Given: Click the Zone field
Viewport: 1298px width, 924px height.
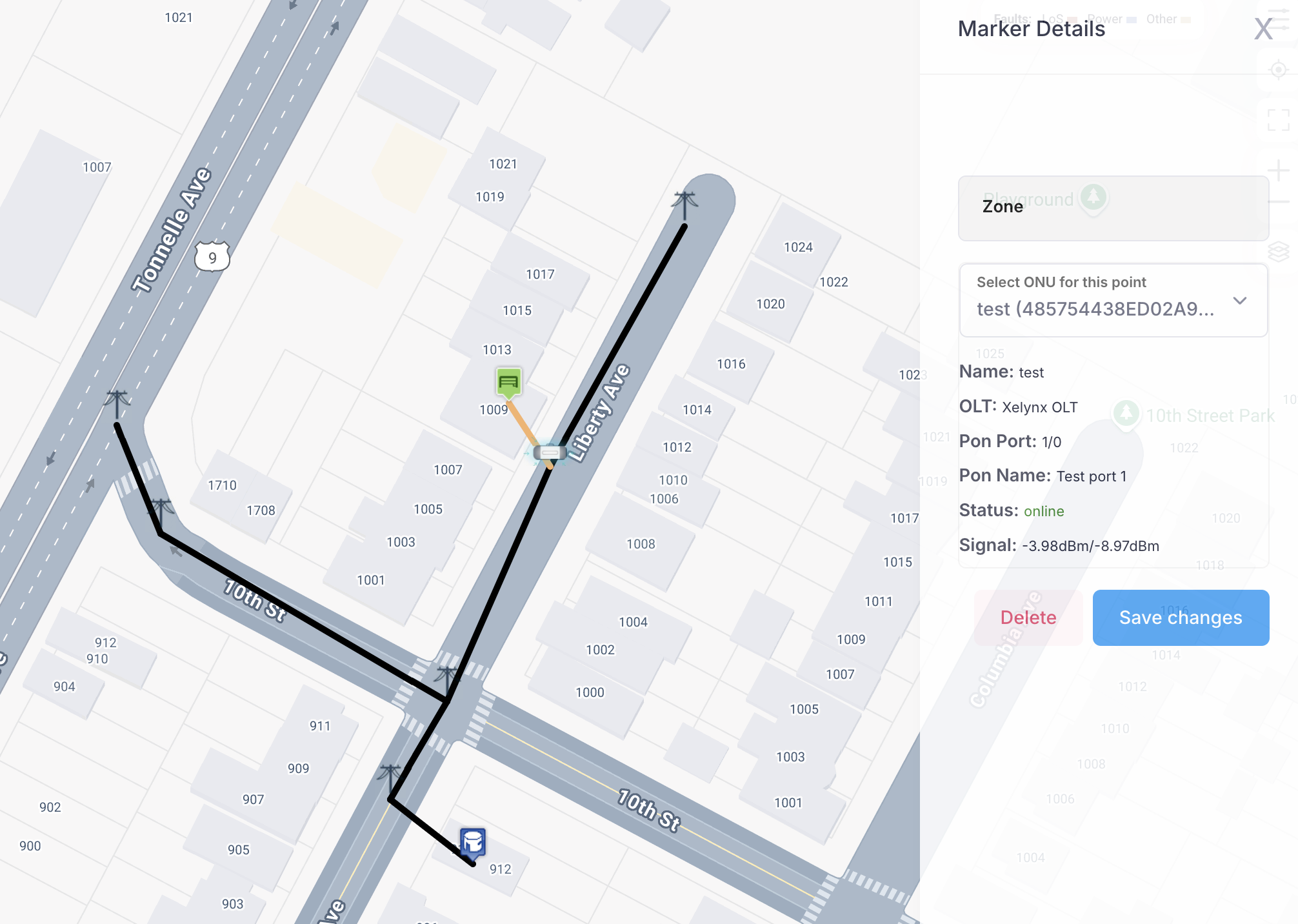Looking at the screenshot, I should tap(1113, 208).
